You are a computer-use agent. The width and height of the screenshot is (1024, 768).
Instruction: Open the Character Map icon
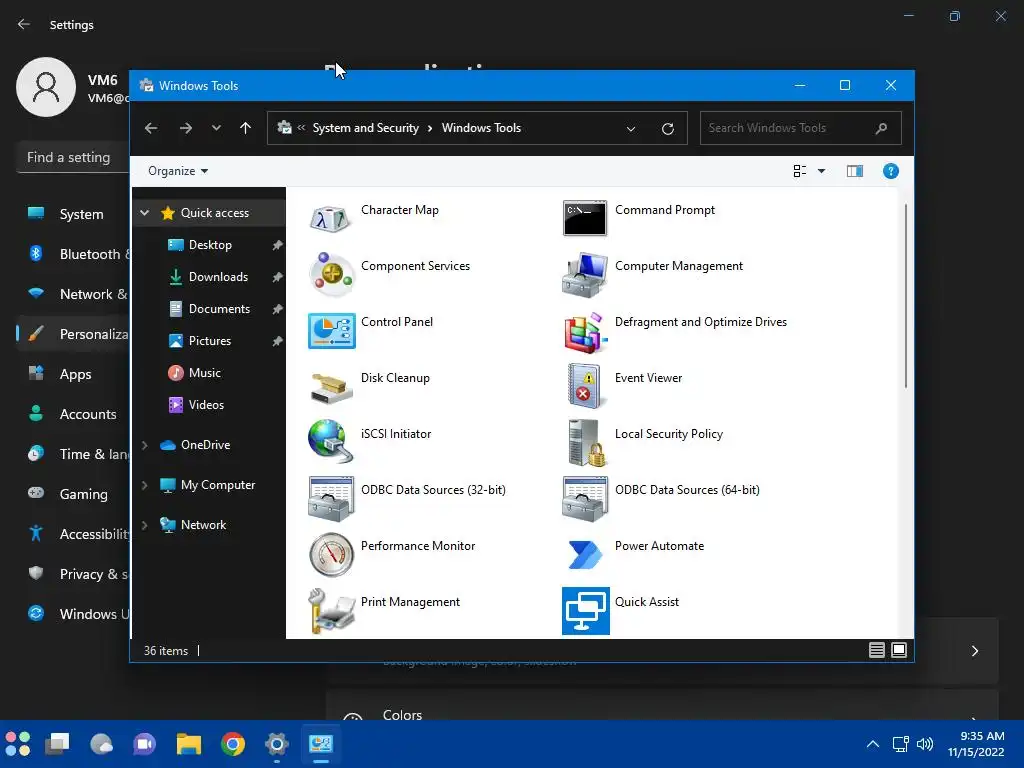tap(331, 219)
